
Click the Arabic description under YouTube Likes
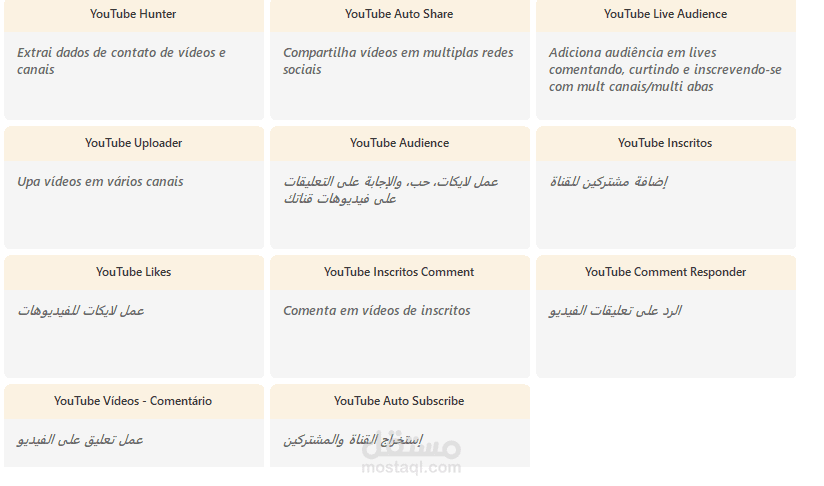(x=80, y=311)
